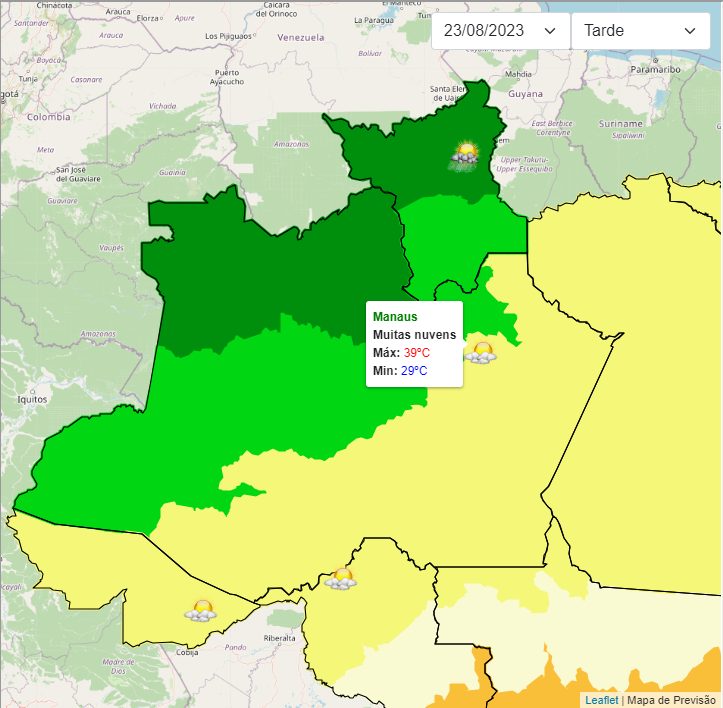Click the rainy weather icon in Roraima

coord(465,155)
